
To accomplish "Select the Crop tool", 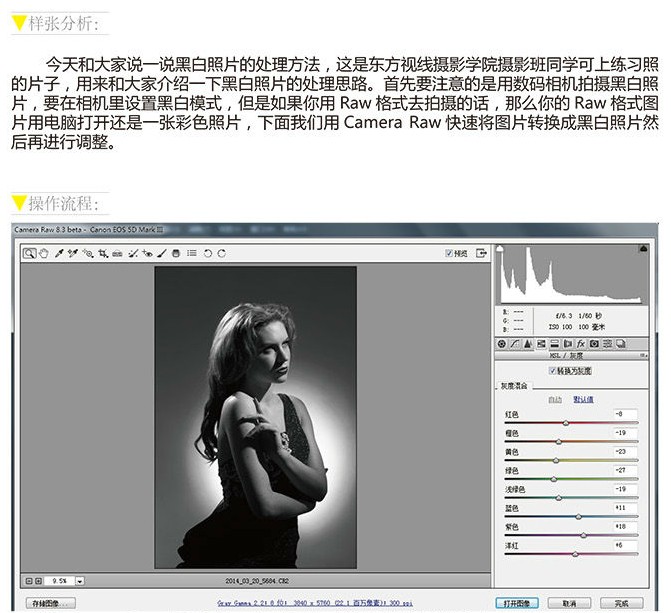I will point(103,253).
